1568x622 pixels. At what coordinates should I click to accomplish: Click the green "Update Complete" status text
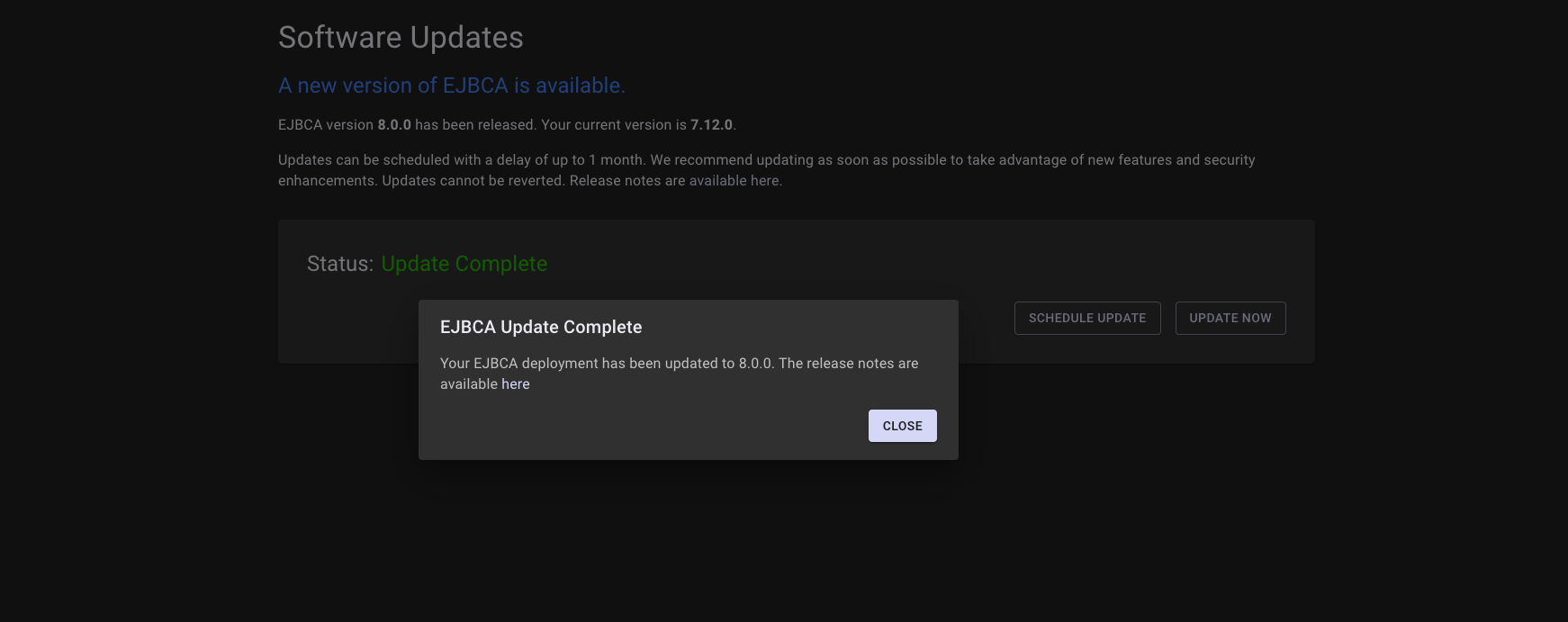pyautogui.click(x=464, y=264)
